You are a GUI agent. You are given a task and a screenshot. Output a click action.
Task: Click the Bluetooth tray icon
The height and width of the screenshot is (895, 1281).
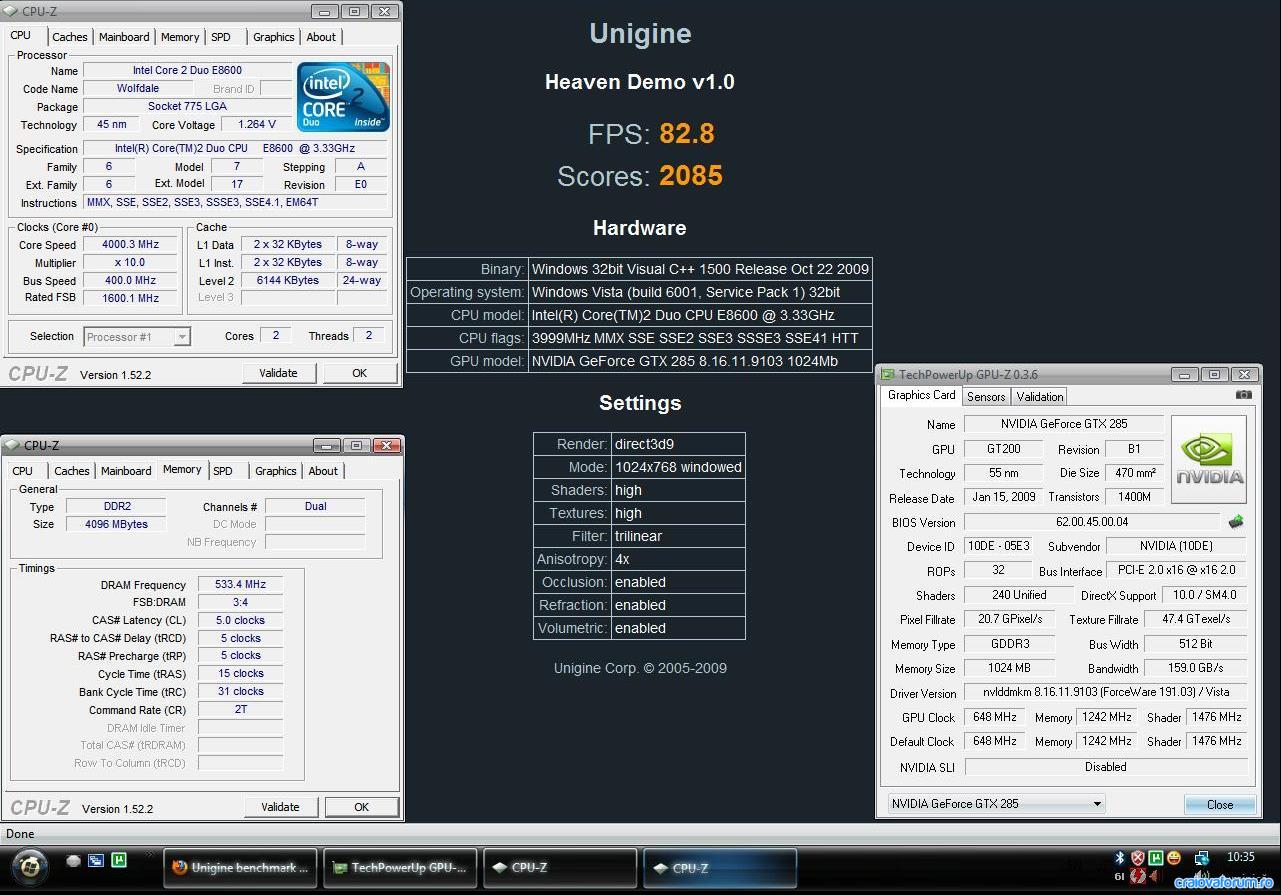1121,858
